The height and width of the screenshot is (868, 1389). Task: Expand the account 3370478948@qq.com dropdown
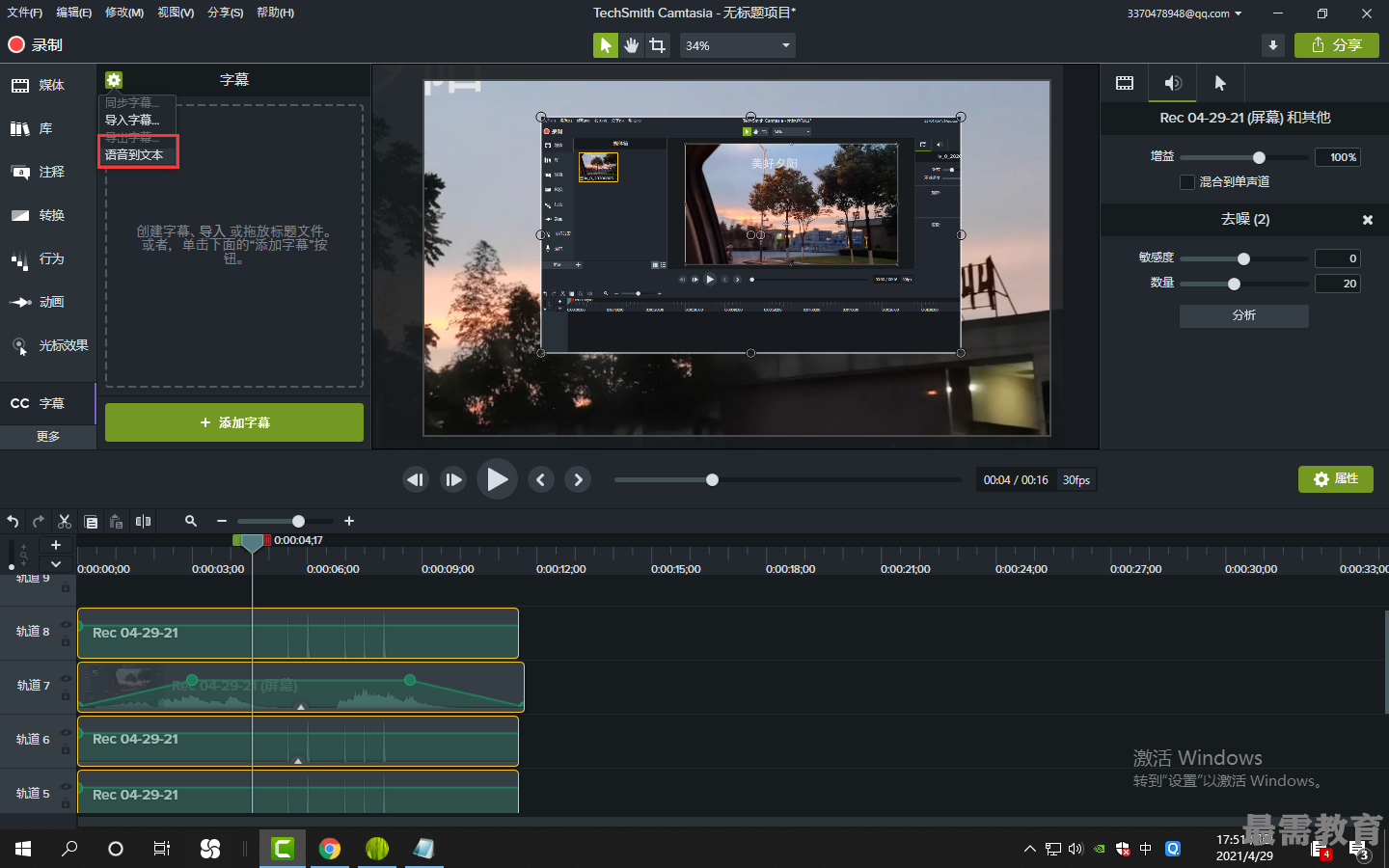coord(1185,14)
